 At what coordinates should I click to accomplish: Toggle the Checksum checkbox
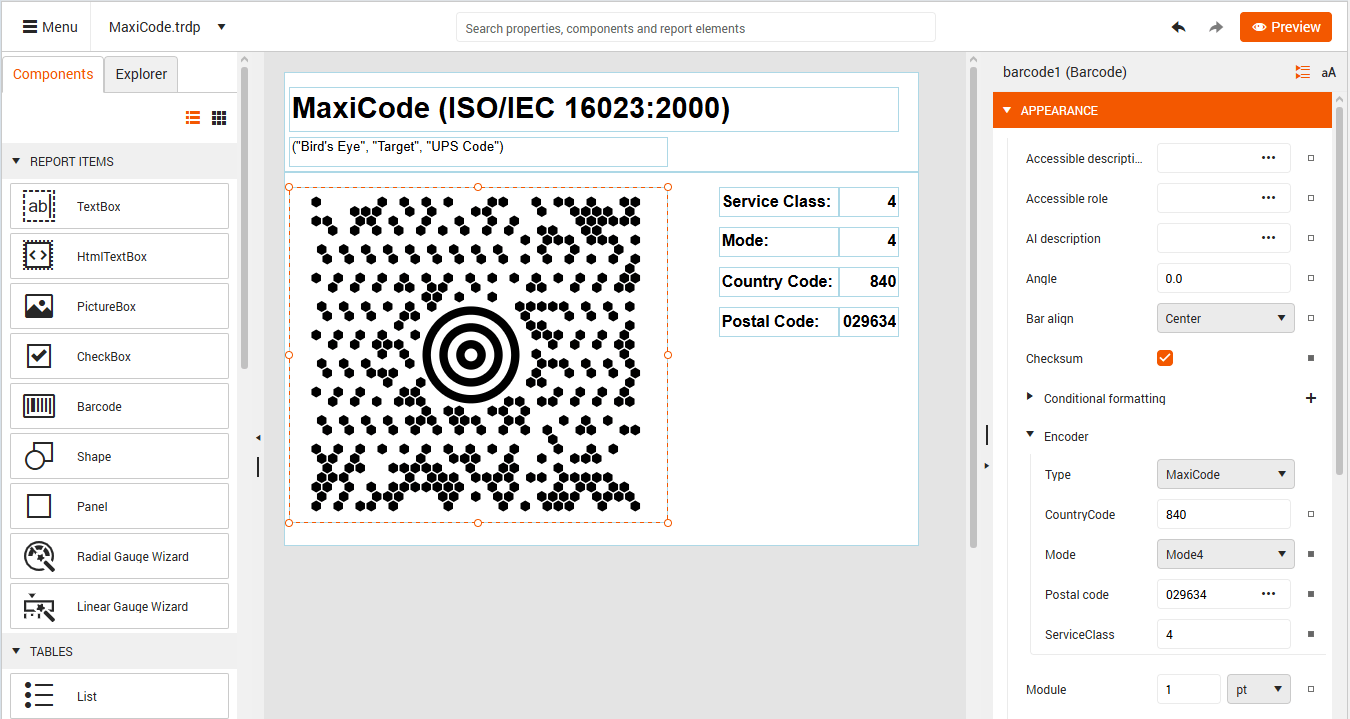coord(1165,358)
